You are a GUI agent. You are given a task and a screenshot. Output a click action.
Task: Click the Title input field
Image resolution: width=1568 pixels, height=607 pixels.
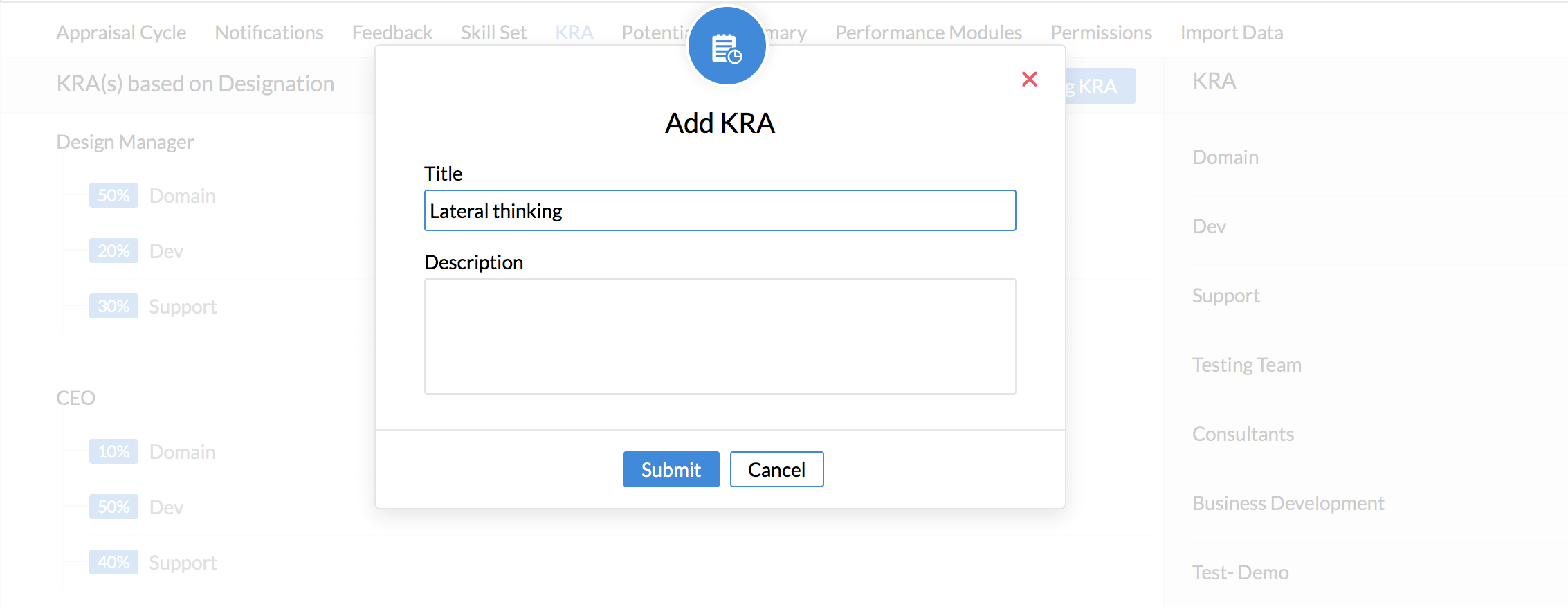720,210
